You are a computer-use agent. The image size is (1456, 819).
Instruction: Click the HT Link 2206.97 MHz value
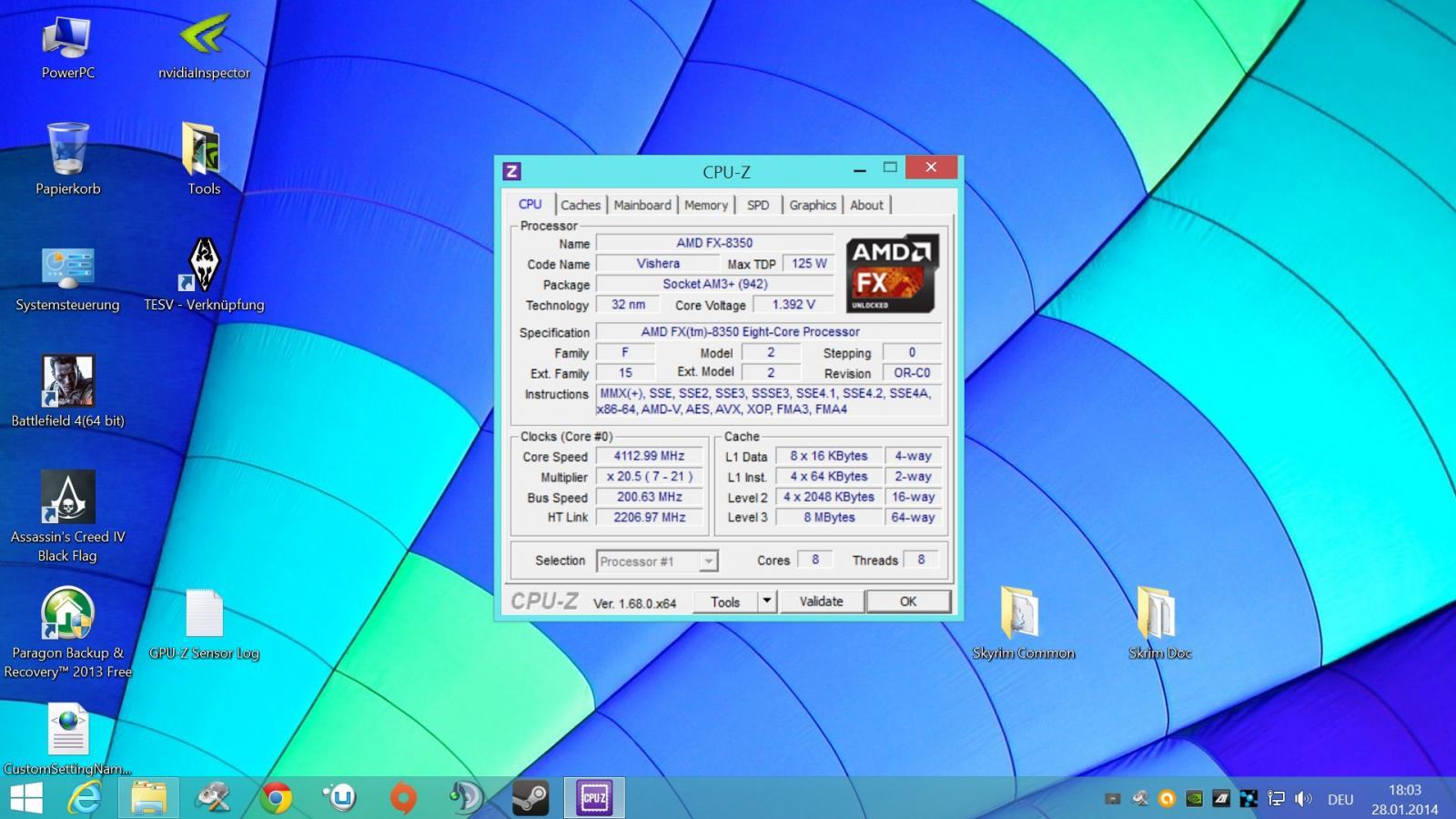649,517
